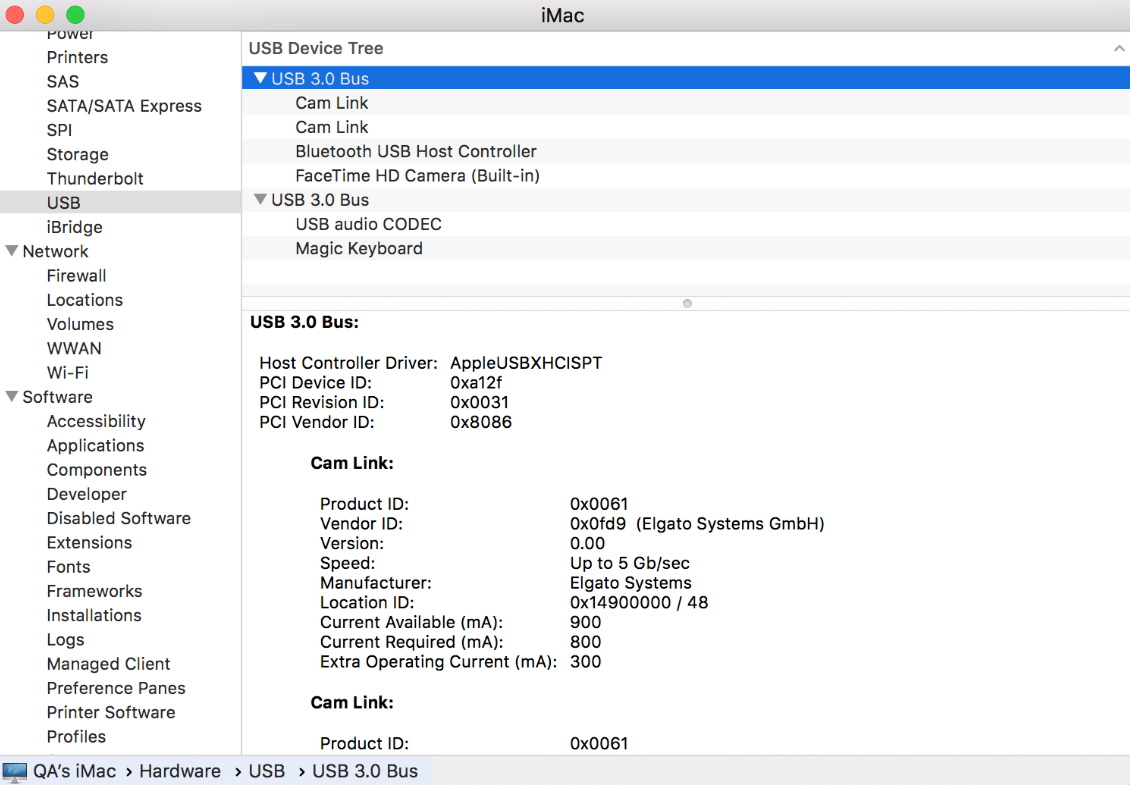1130x785 pixels.
Task: Select Bluetooth USB Host Controller row
Action: point(685,151)
